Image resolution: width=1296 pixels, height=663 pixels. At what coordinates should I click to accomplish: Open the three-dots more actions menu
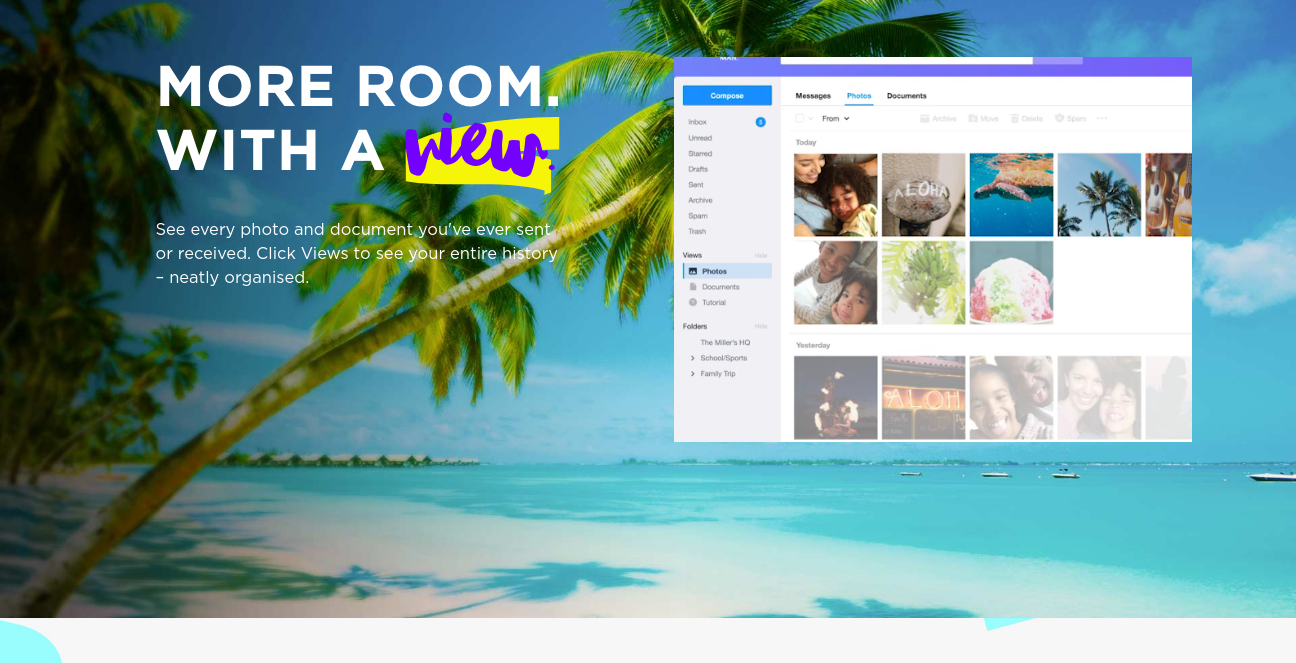pos(1102,118)
